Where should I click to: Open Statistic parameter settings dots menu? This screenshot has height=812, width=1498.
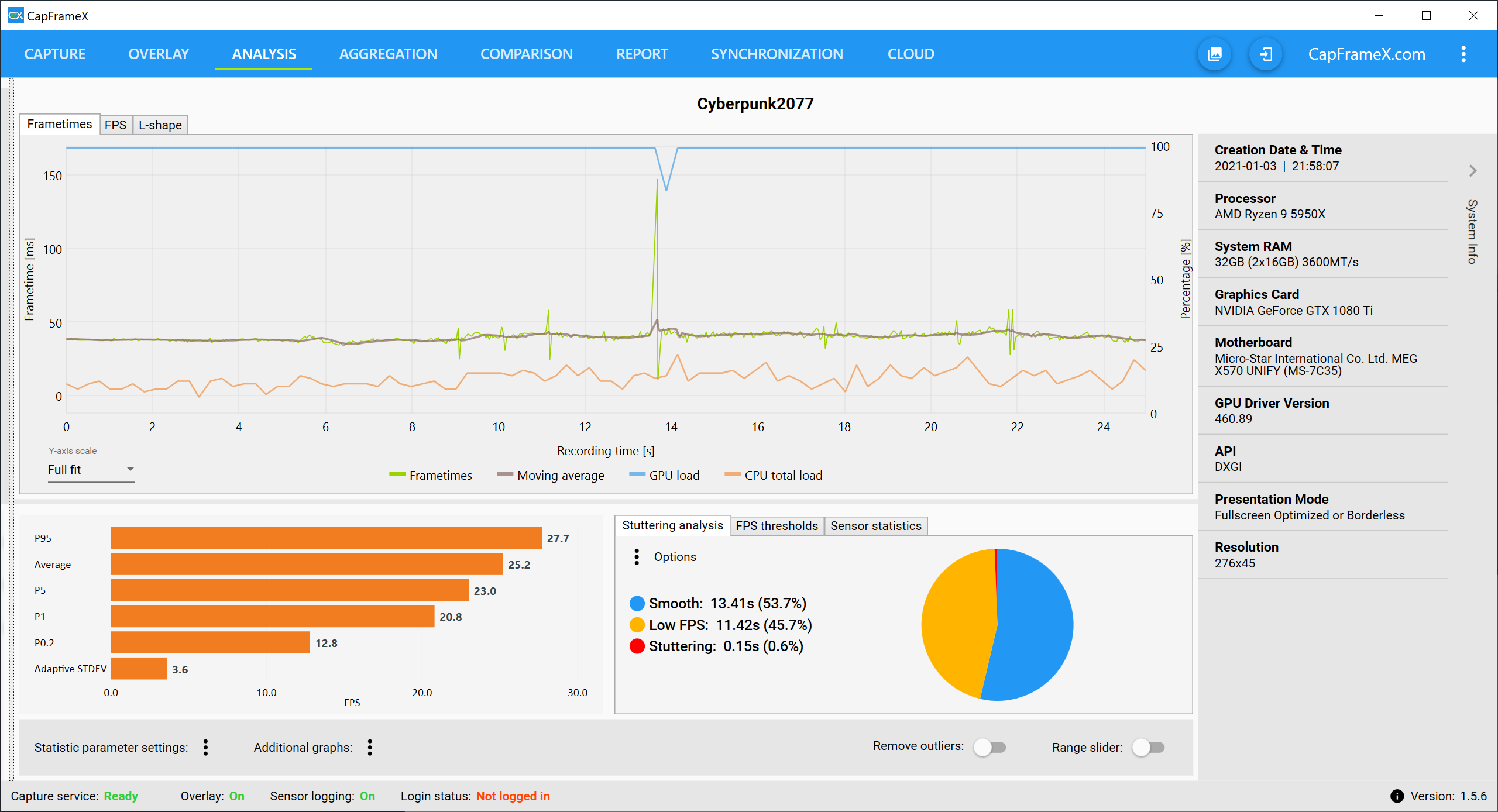click(205, 747)
